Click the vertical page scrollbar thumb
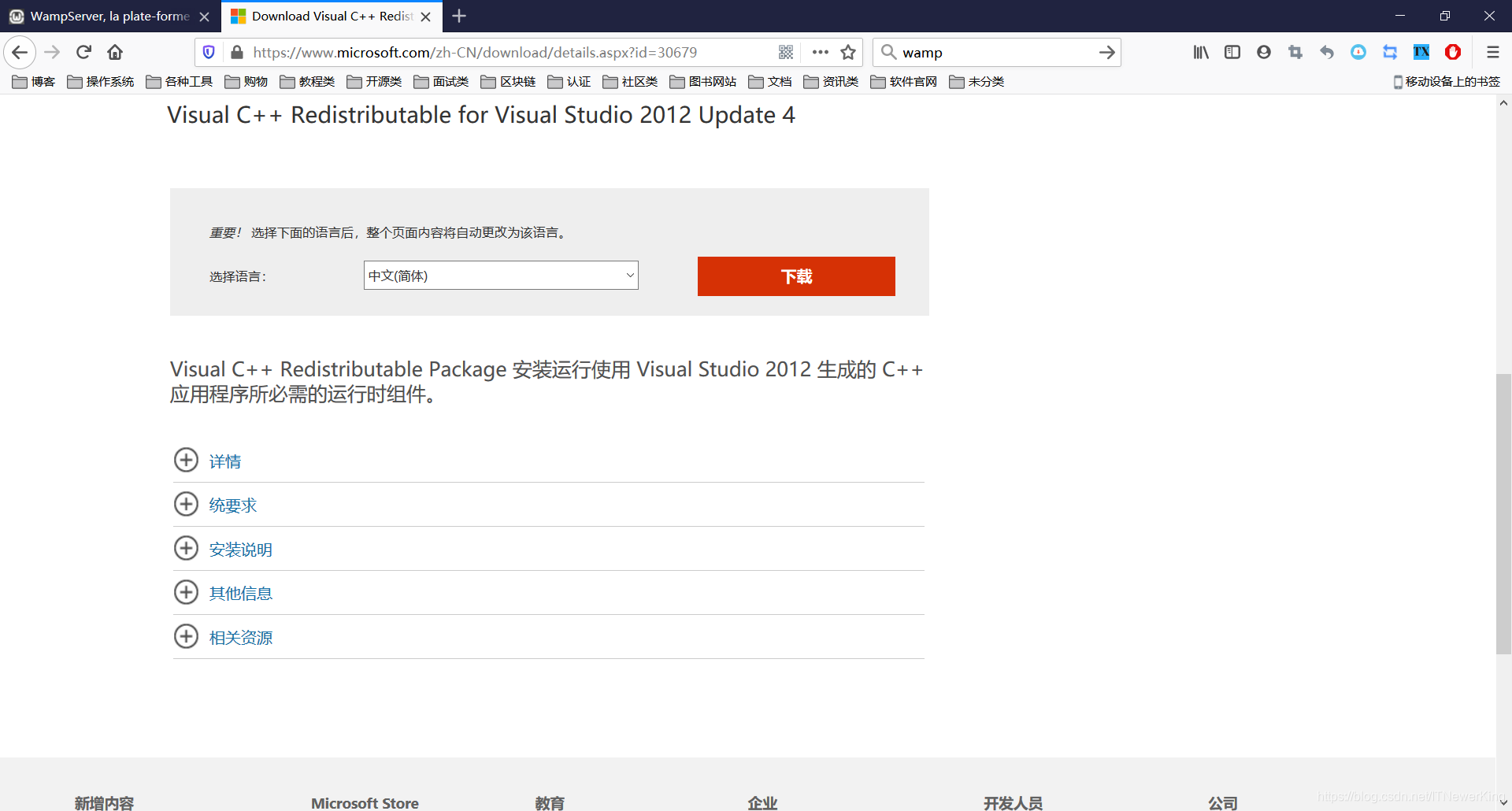The height and width of the screenshot is (811, 1512). tap(1503, 514)
